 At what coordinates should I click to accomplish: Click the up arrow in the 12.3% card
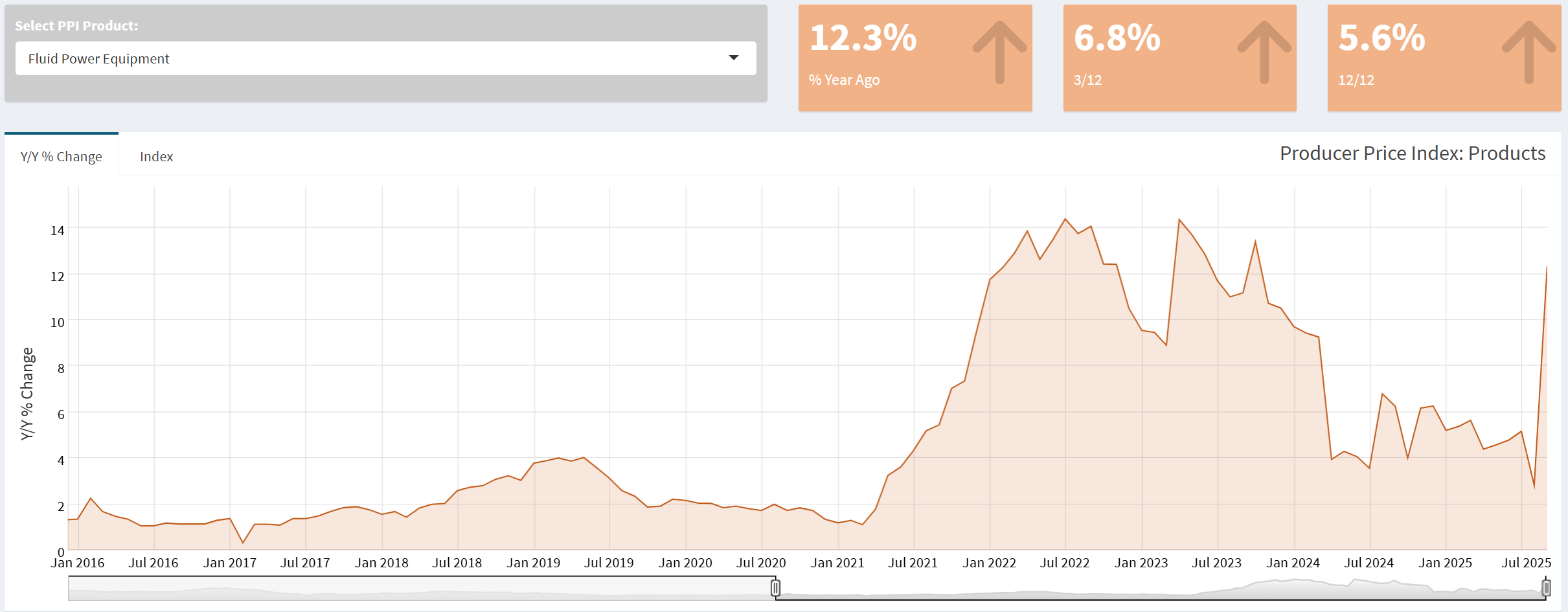[x=999, y=52]
